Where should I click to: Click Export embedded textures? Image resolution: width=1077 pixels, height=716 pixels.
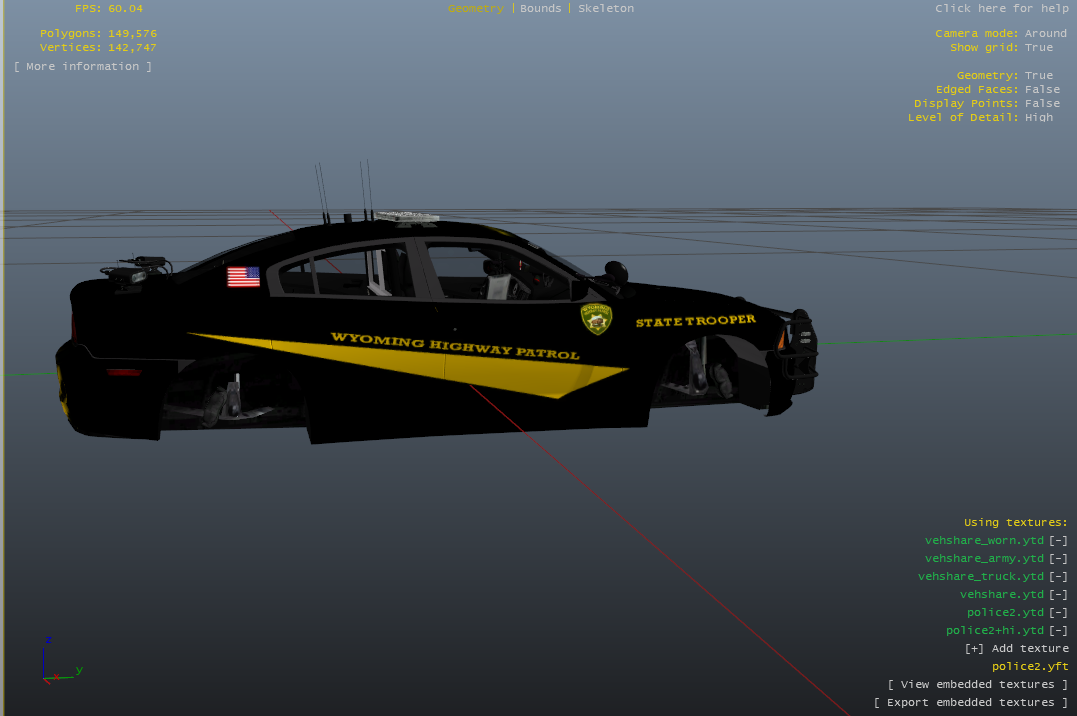pyautogui.click(x=970, y=702)
